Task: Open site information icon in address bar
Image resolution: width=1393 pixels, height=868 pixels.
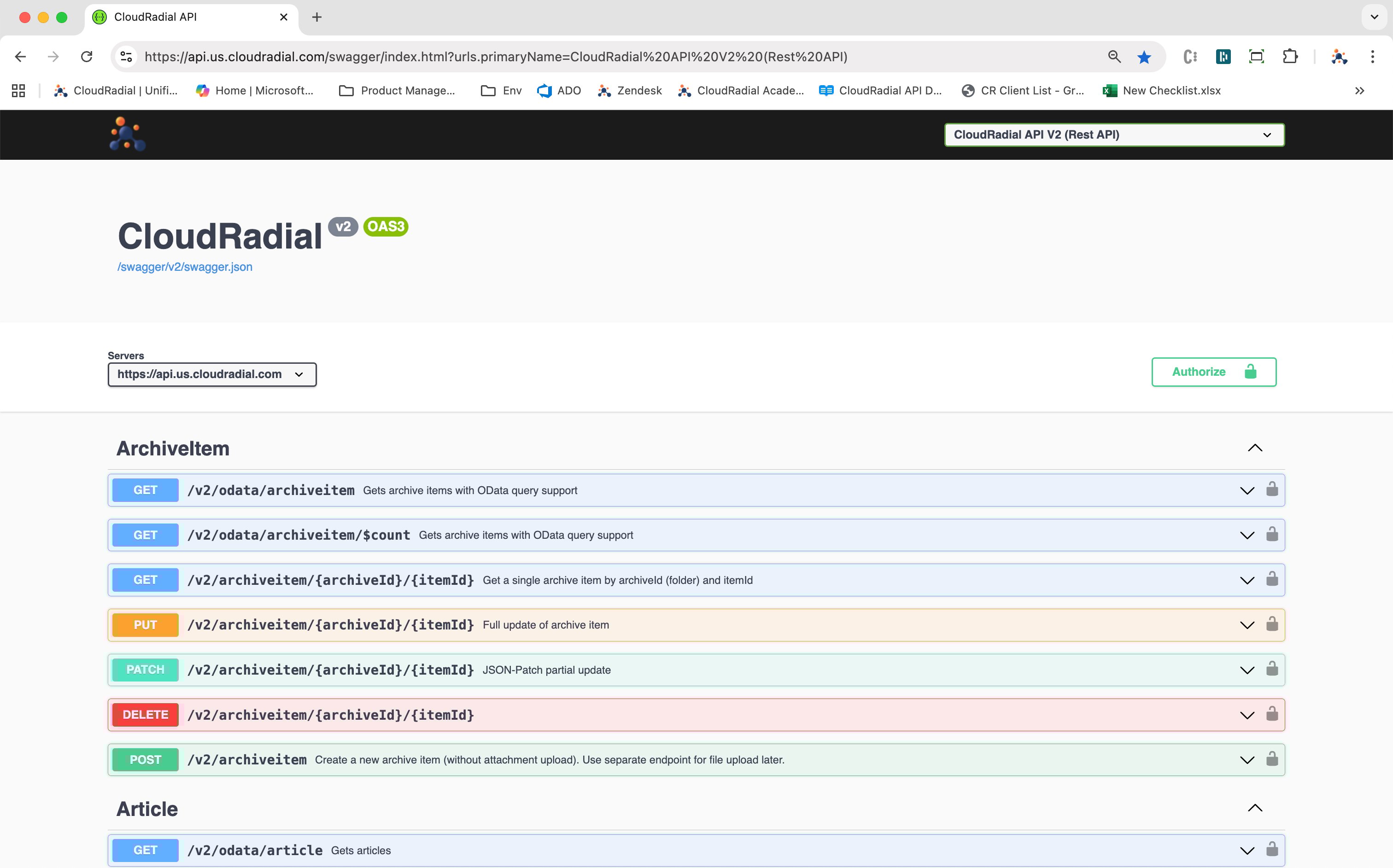Action: (x=126, y=56)
